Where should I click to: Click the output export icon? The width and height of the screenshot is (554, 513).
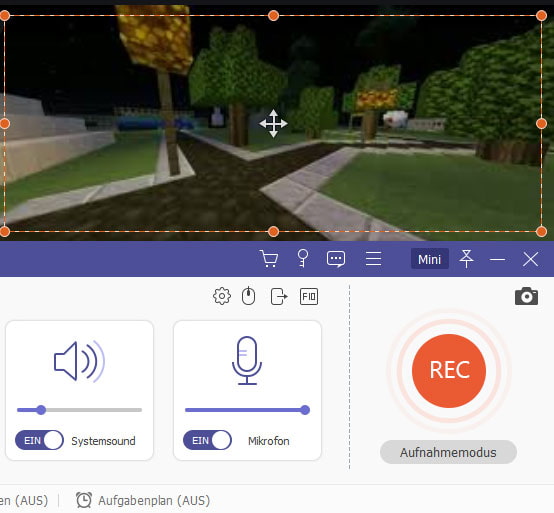pyautogui.click(x=279, y=296)
